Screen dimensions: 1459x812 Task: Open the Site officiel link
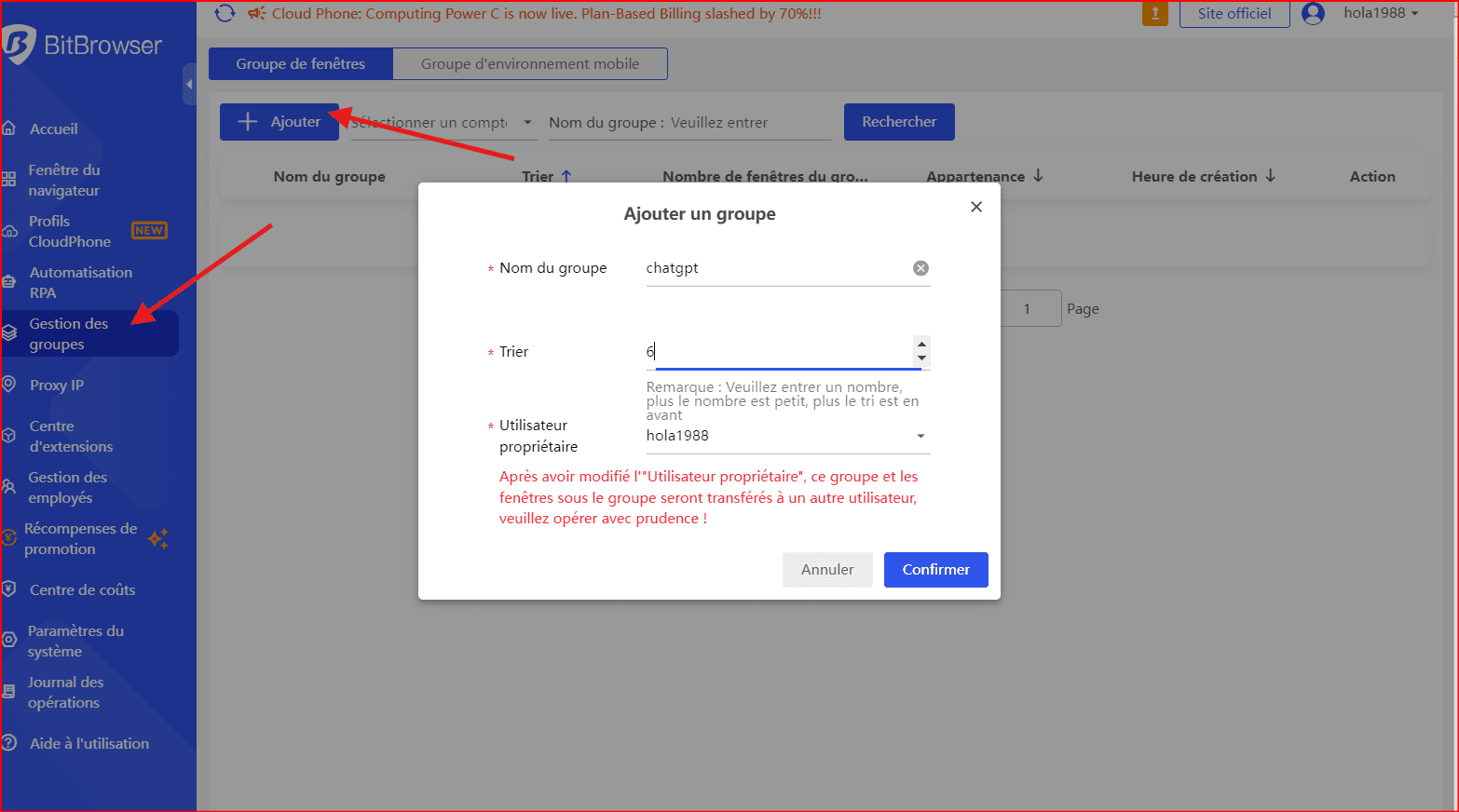[1234, 14]
